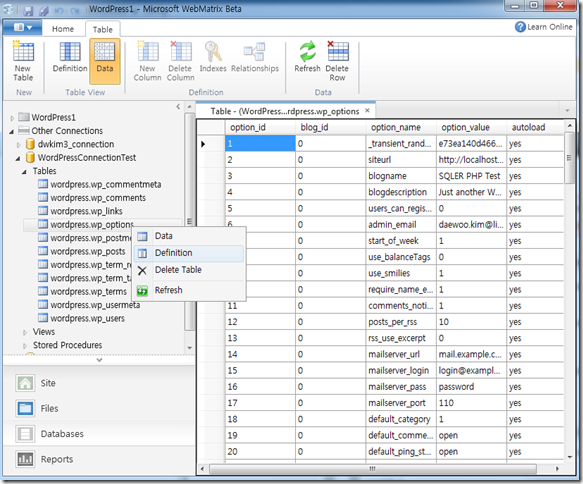The height and width of the screenshot is (484, 583).
Task: Select the Data view ribbon button
Action: coord(105,61)
